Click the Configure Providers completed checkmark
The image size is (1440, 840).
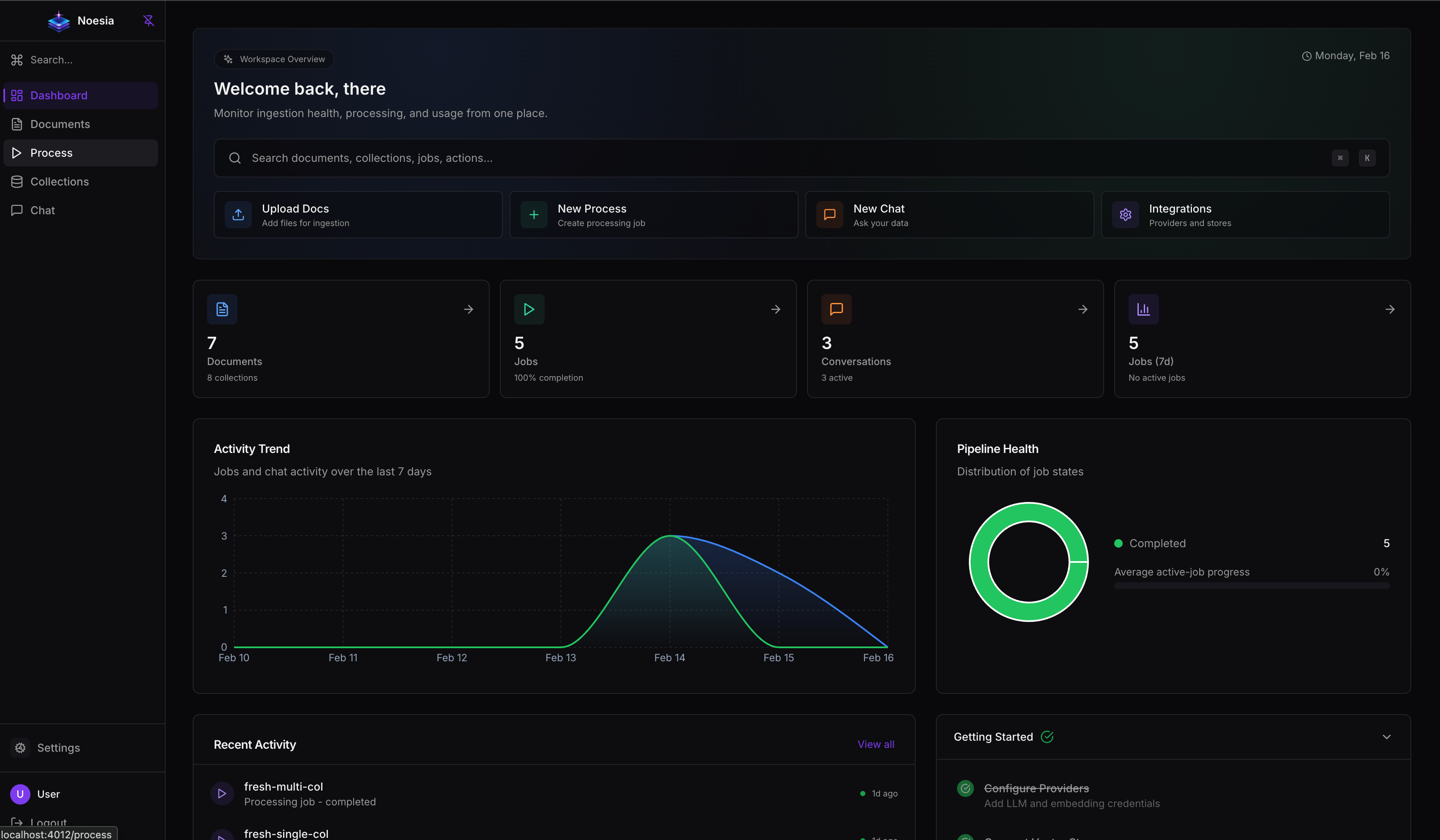coord(965,788)
